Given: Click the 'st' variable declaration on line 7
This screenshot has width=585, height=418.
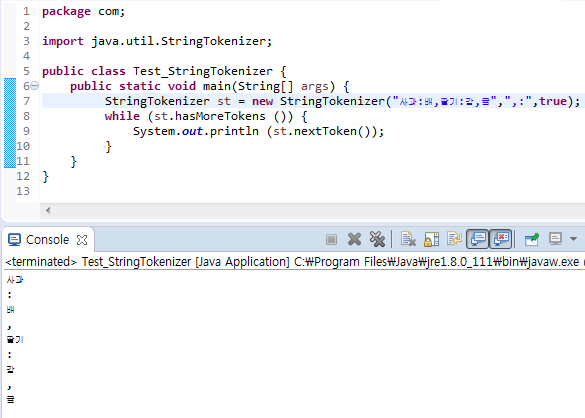Looking at the screenshot, I should (x=224, y=101).
